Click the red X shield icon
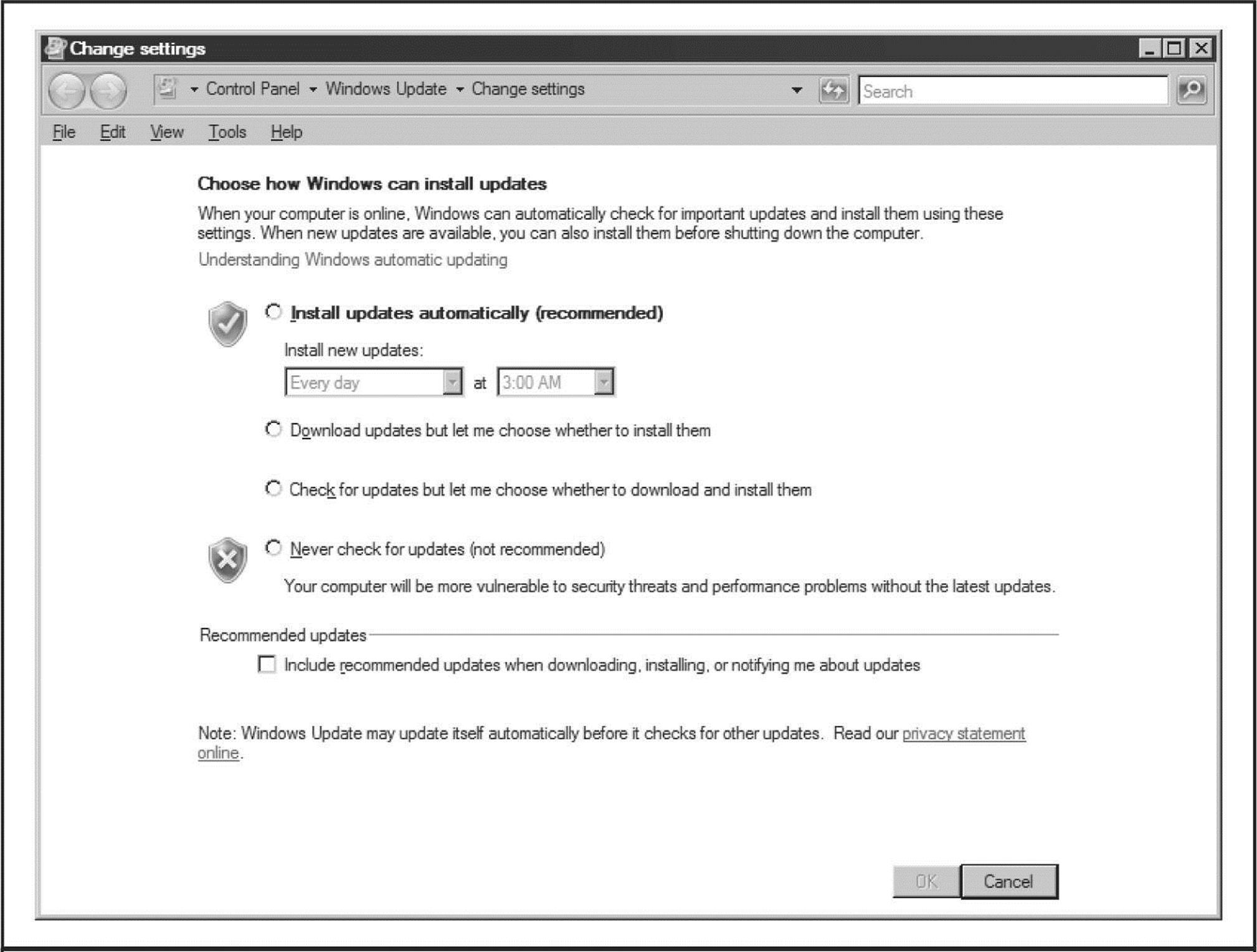The width and height of the screenshot is (1257, 952). tap(227, 559)
